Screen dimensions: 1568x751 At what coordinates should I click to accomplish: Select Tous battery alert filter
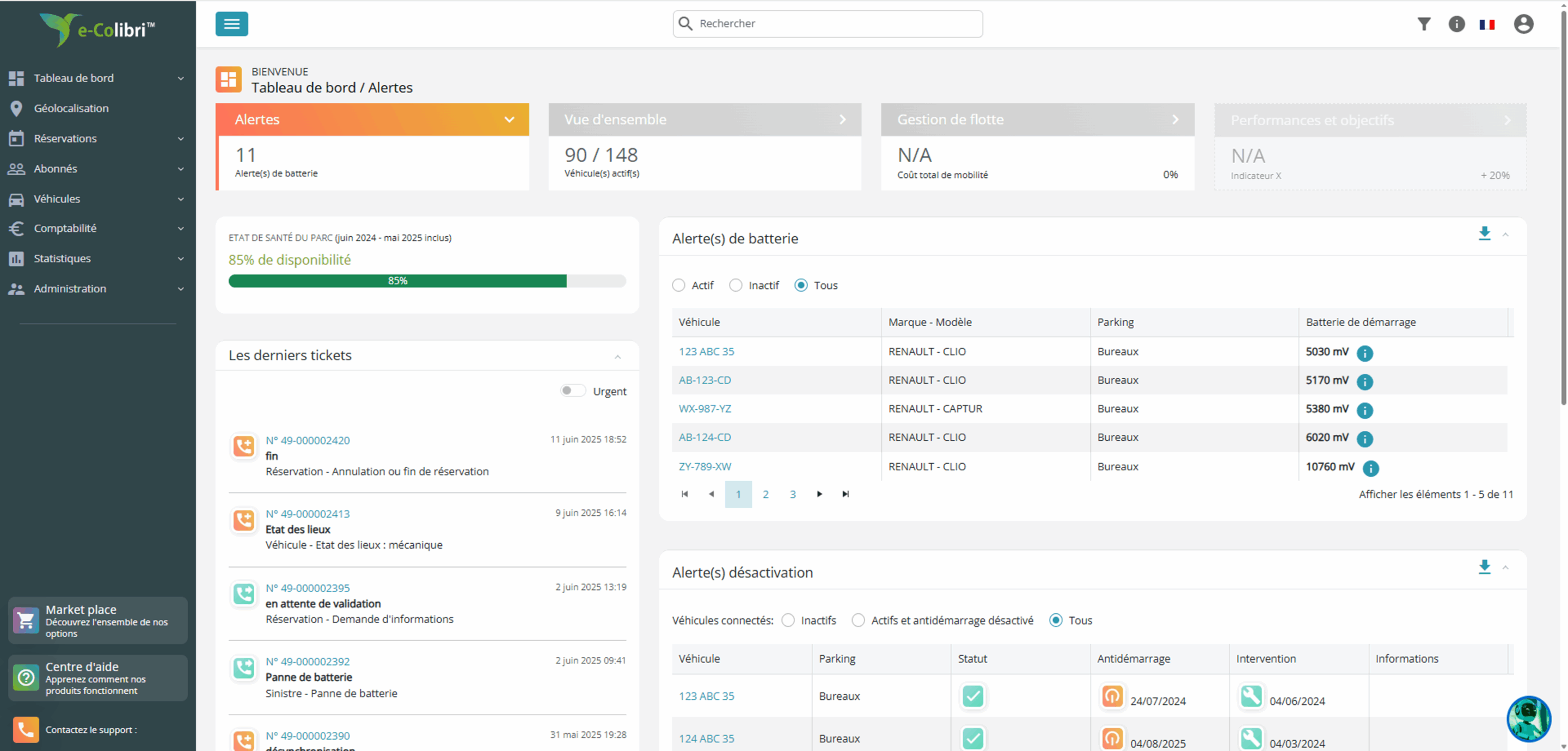tap(800, 285)
